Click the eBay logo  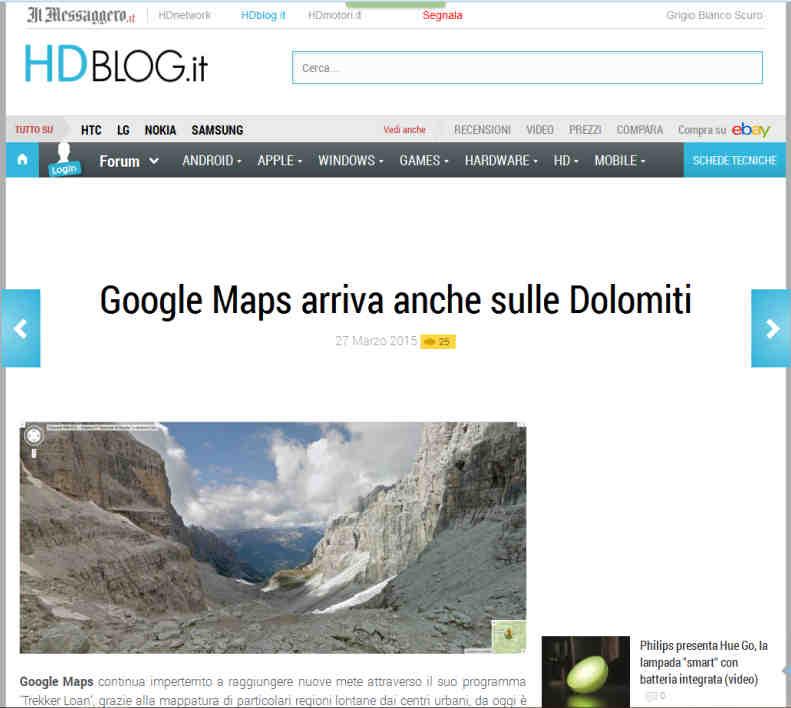(751, 130)
